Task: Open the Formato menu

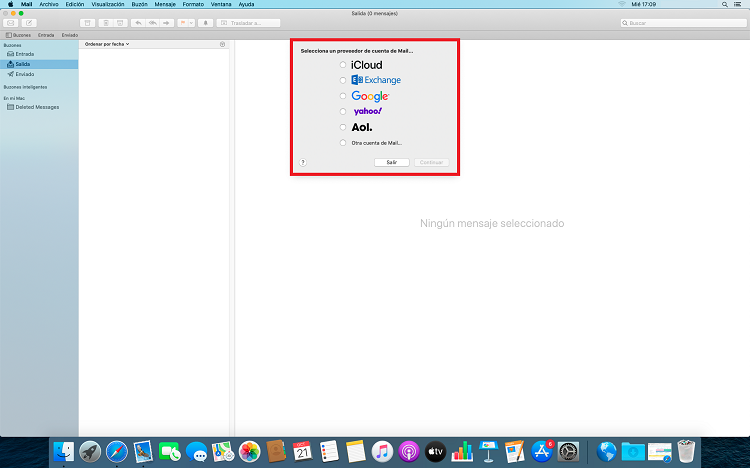Action: [x=193, y=4]
